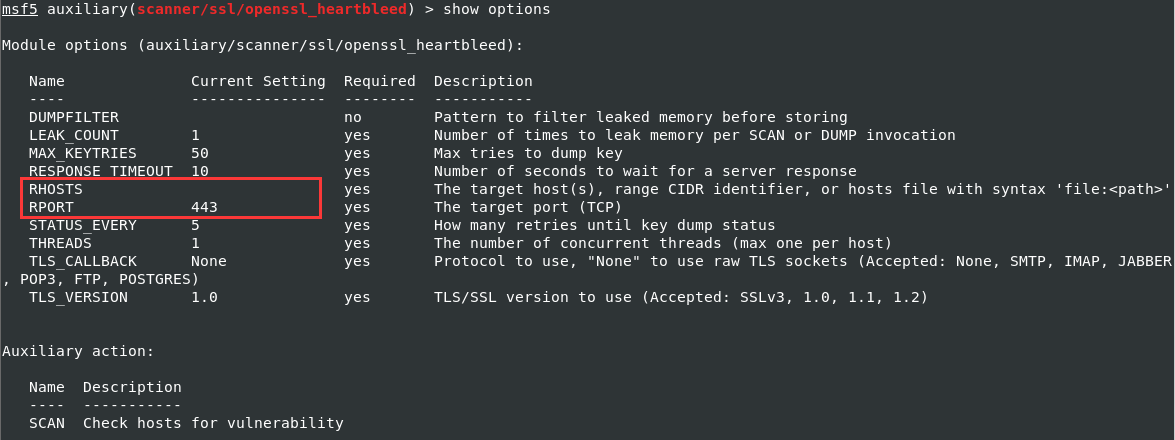This screenshot has height=440, width=1175.
Task: Click the MAX_KEYTRIES value 50
Action: [199, 153]
